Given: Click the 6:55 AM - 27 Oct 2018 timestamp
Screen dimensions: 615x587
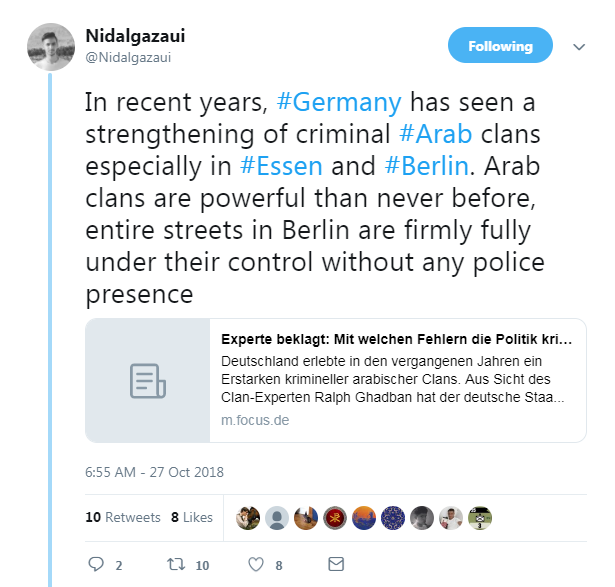Looking at the screenshot, I should click(x=155, y=472).
